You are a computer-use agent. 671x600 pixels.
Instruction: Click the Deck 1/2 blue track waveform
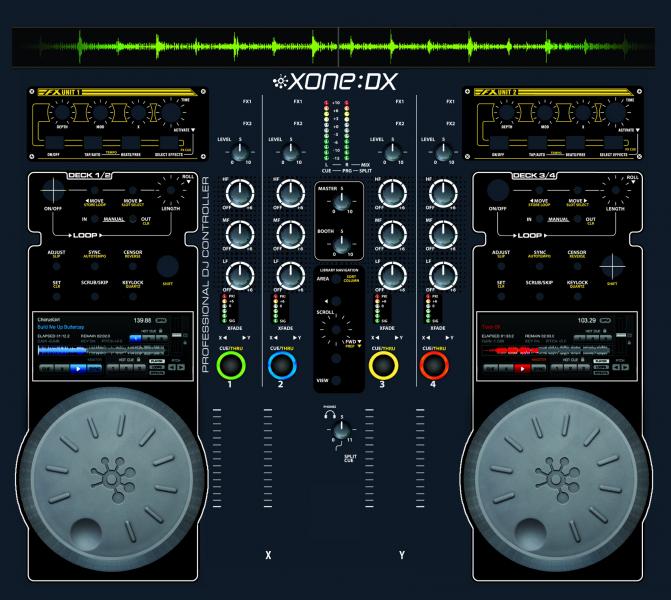pyautogui.click(x=101, y=350)
